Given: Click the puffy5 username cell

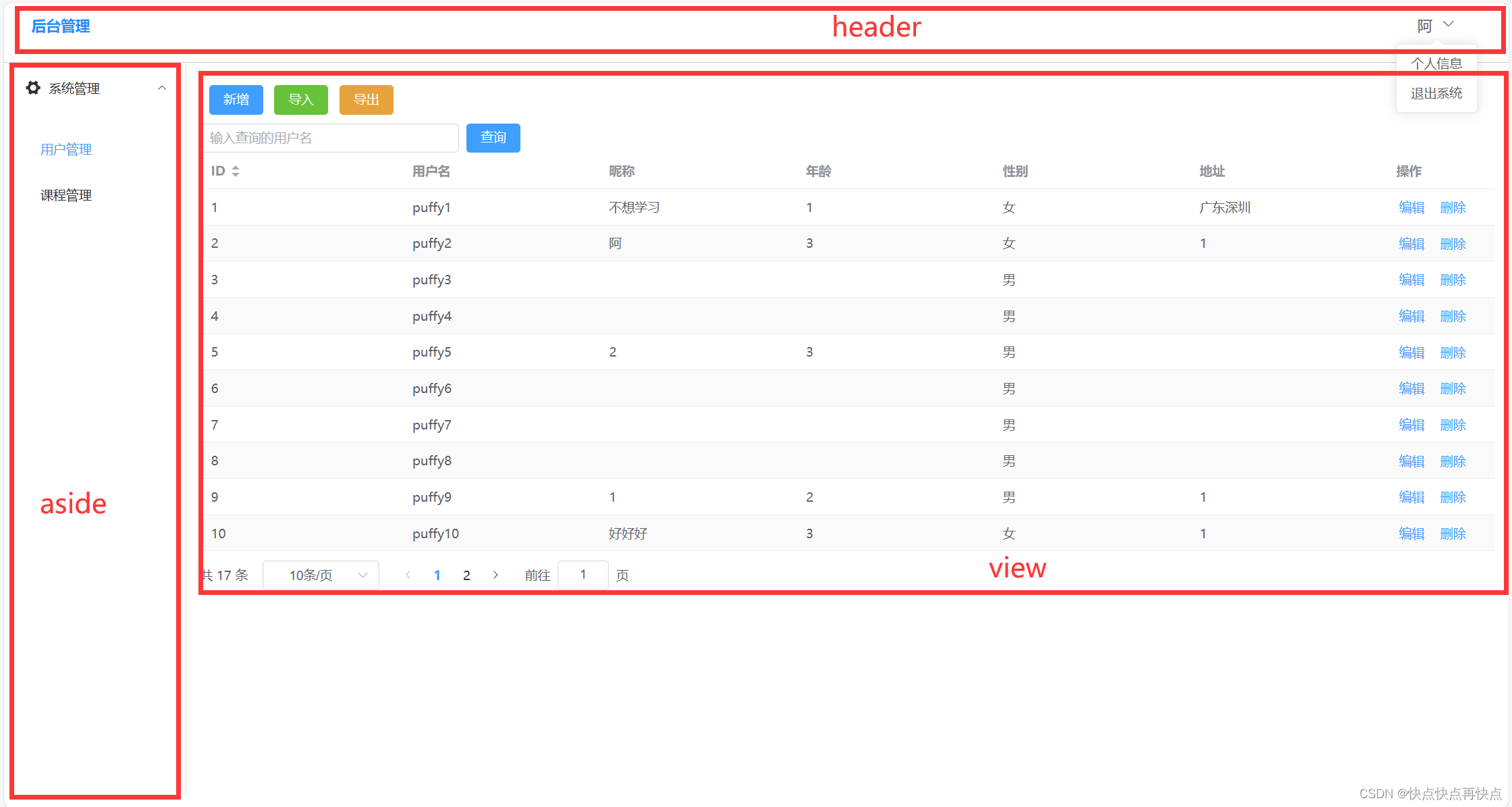Looking at the screenshot, I should click(432, 353).
